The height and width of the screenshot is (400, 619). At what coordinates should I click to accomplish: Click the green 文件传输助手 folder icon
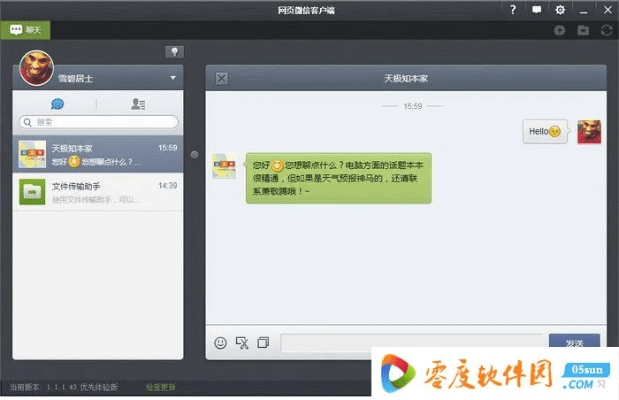tap(32, 192)
